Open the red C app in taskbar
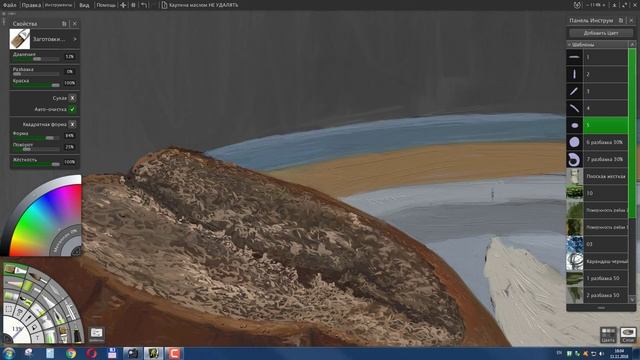Screen dimensions: 640x360 tap(174, 353)
